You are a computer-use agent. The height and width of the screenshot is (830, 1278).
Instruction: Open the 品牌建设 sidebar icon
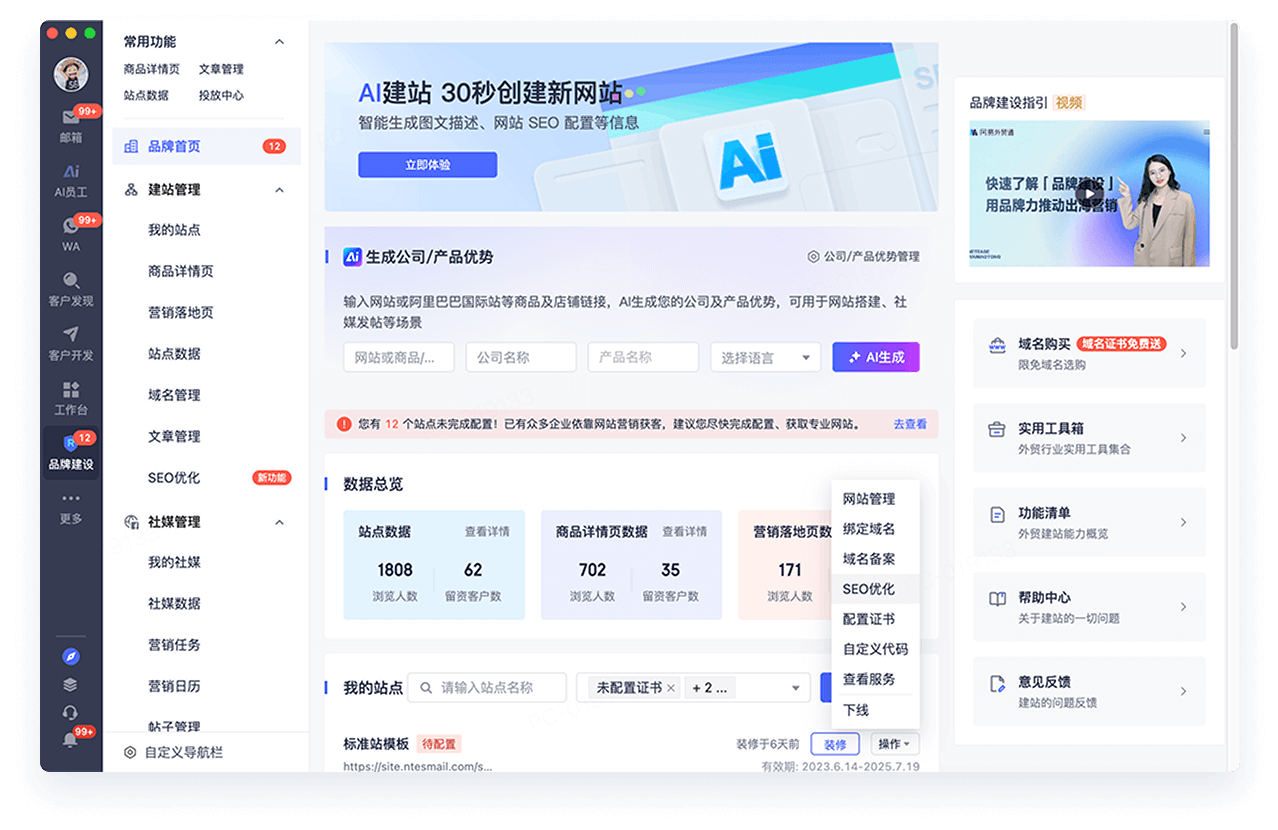pyautogui.click(x=71, y=450)
